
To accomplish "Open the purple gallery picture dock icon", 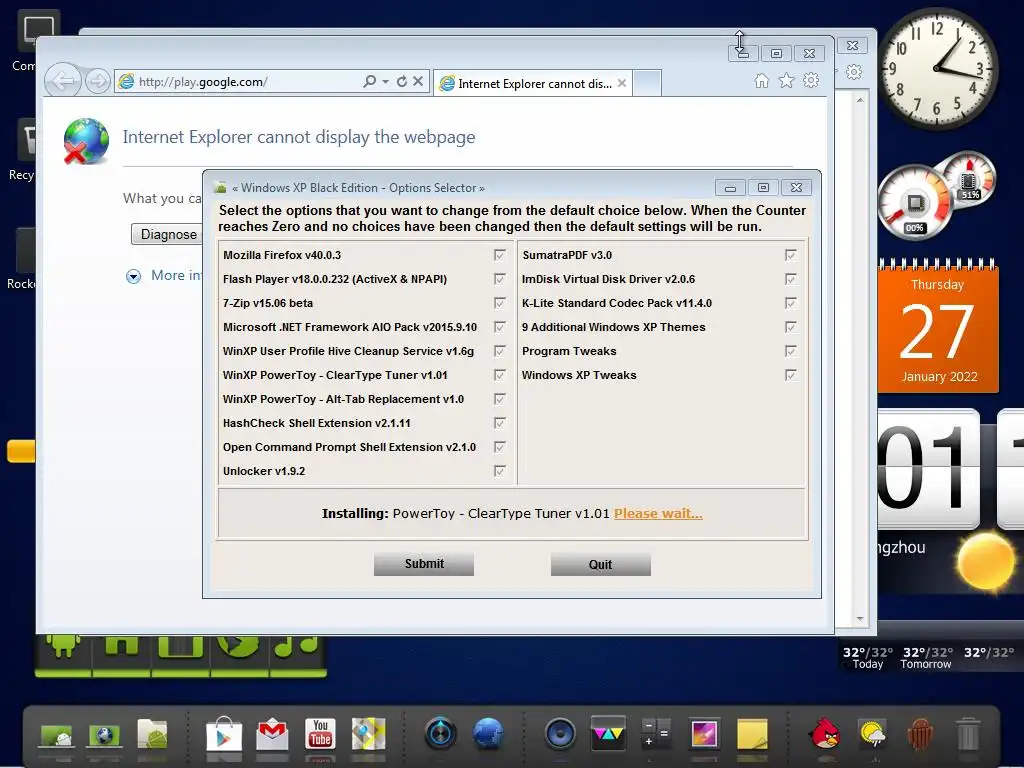I will [704, 733].
